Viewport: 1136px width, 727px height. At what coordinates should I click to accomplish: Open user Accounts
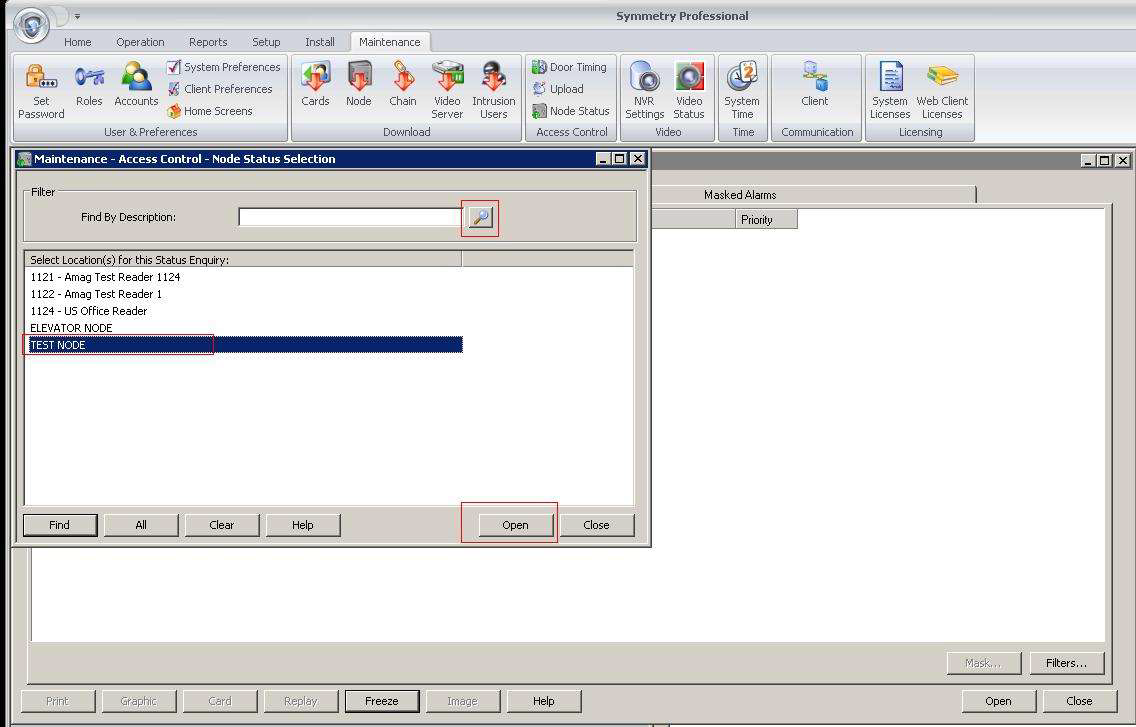pyautogui.click(x=136, y=86)
